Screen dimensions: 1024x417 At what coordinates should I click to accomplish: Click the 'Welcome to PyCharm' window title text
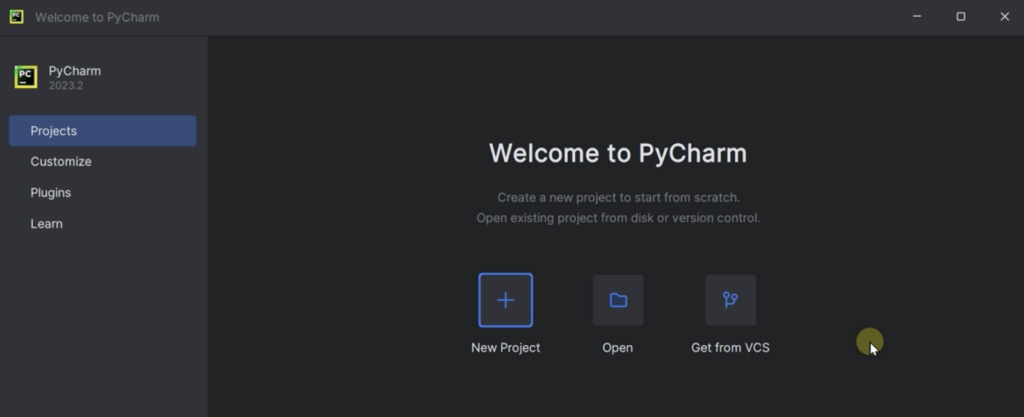click(97, 17)
